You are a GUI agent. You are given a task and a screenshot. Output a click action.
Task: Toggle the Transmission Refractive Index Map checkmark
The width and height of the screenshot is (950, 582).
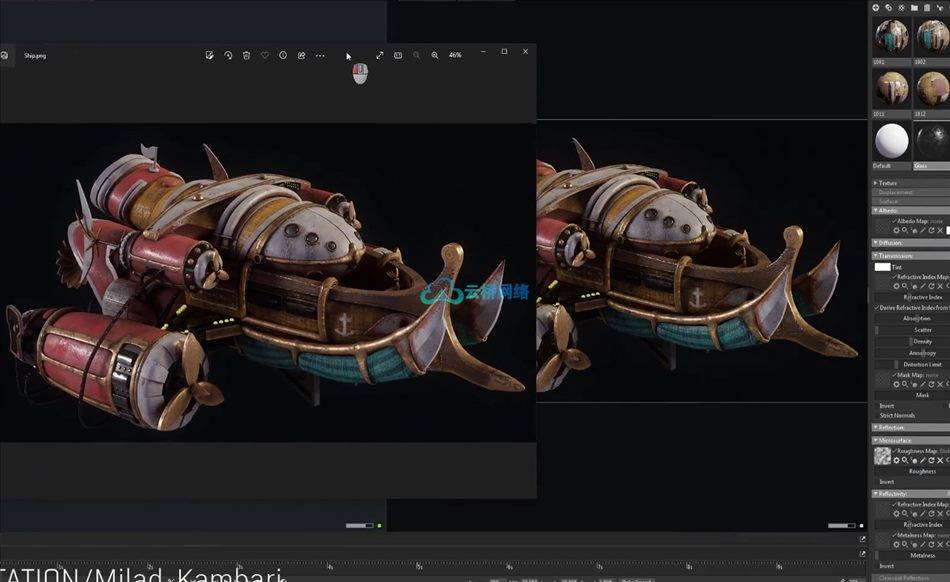coord(894,277)
